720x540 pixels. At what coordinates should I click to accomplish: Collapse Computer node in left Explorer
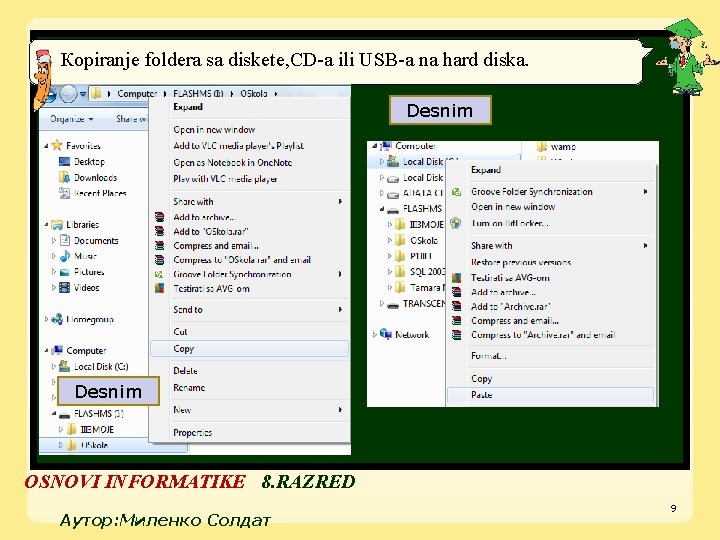tap(46, 351)
